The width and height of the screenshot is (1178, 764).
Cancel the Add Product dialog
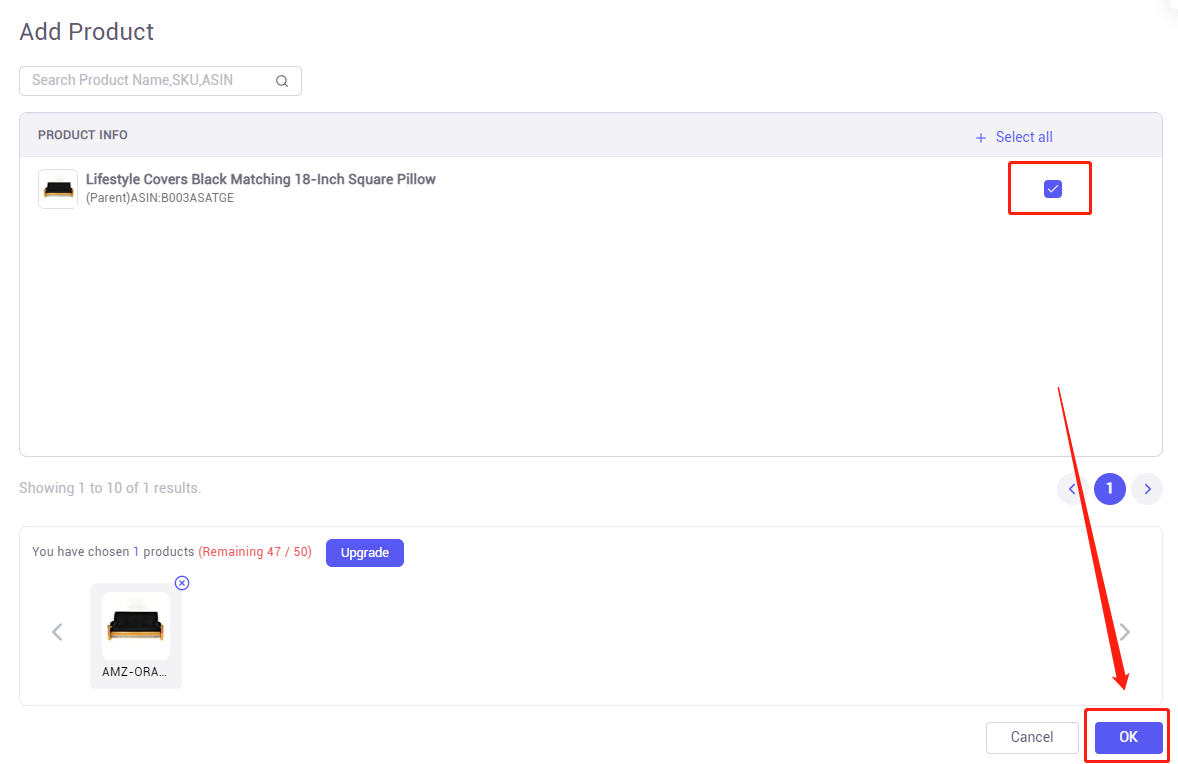[1032, 738]
